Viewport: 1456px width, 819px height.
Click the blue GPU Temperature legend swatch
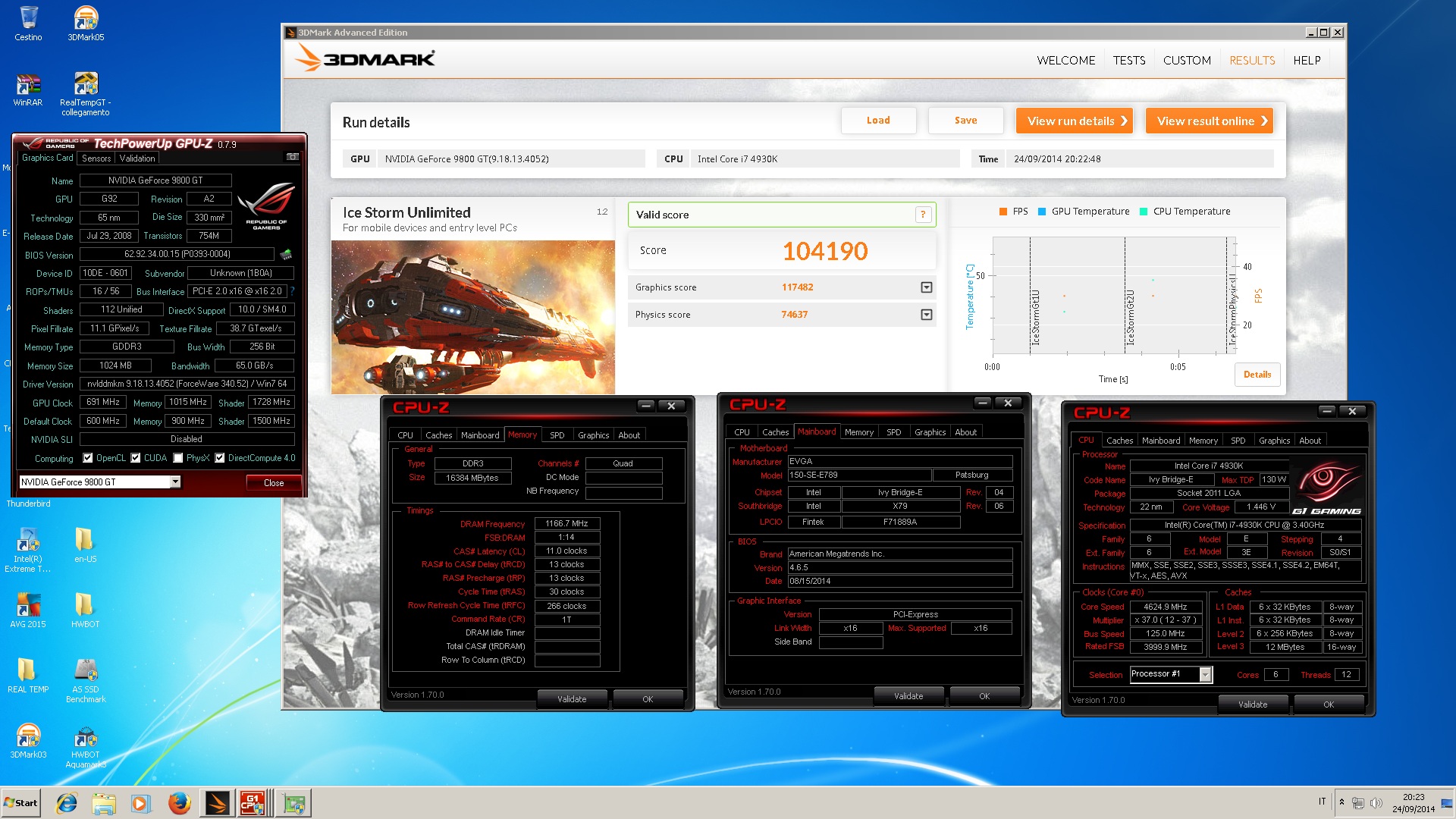coord(1042,212)
